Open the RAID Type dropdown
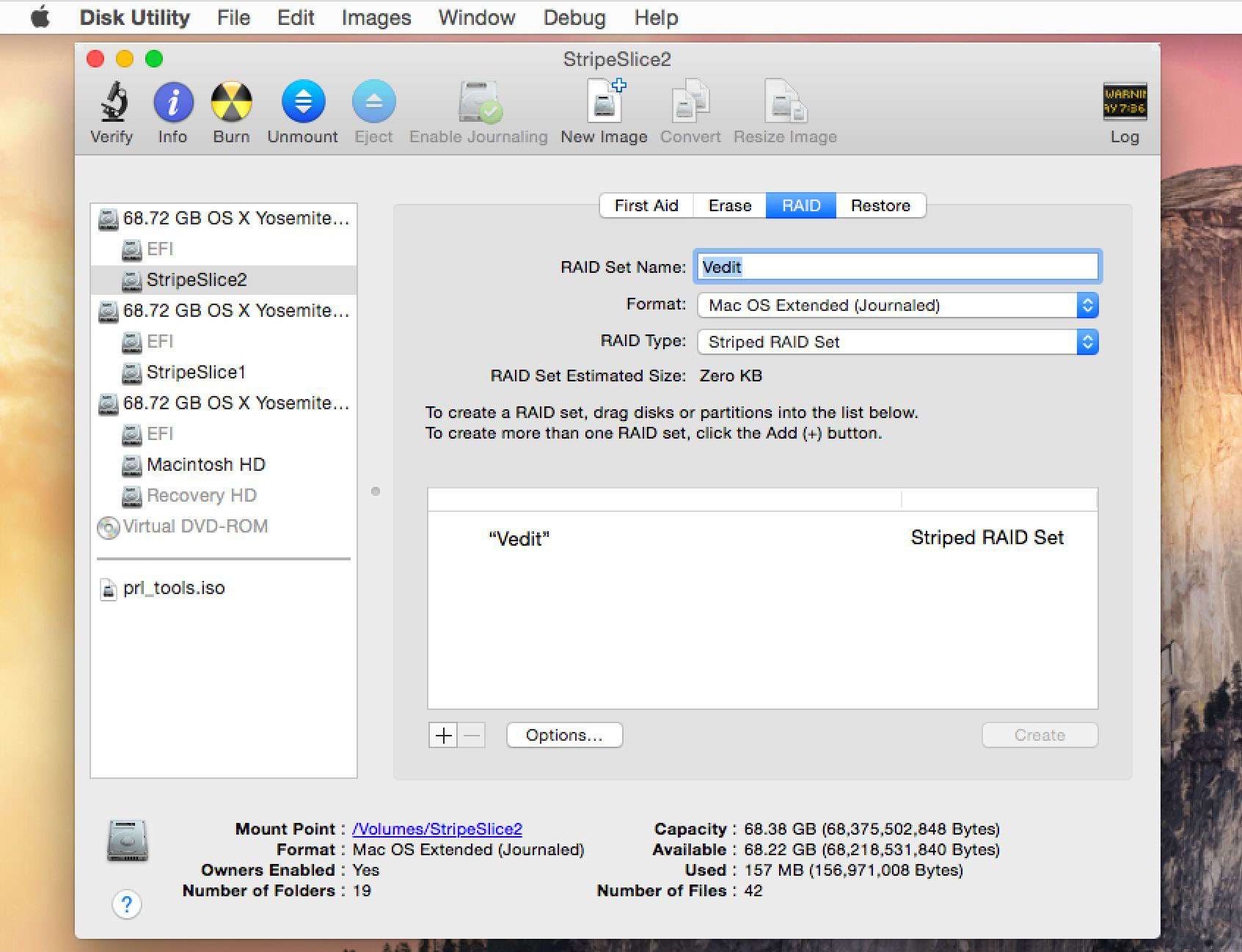1242x952 pixels. (x=898, y=342)
